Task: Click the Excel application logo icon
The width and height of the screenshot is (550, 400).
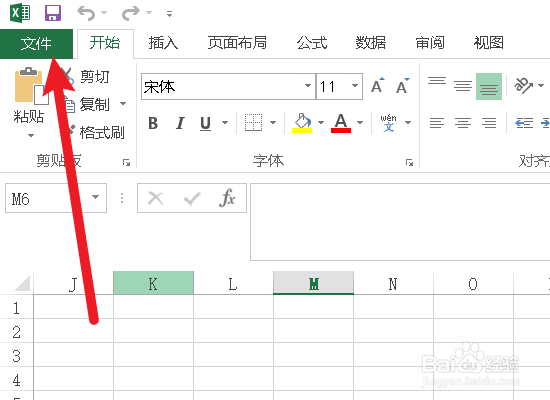Action: [x=20, y=13]
